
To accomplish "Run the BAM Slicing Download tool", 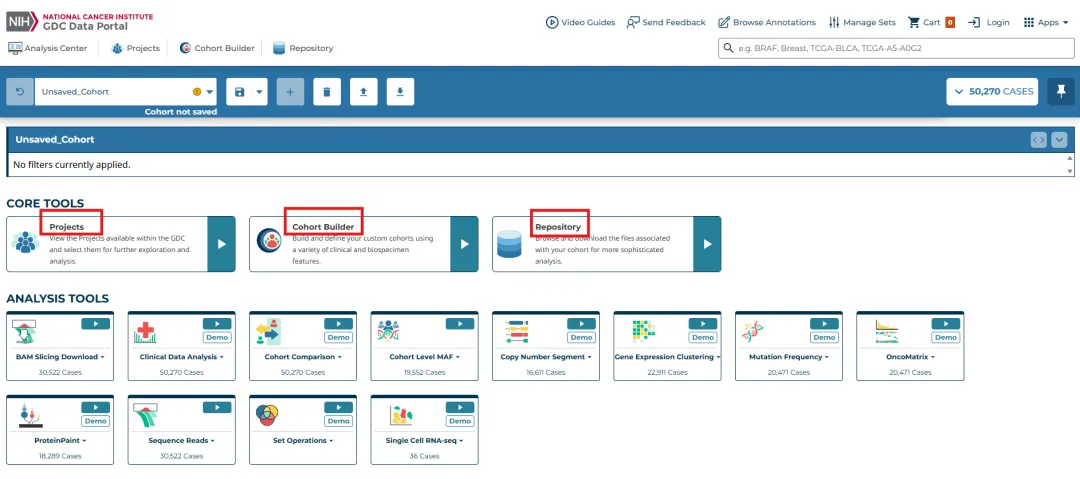I will point(95,323).
